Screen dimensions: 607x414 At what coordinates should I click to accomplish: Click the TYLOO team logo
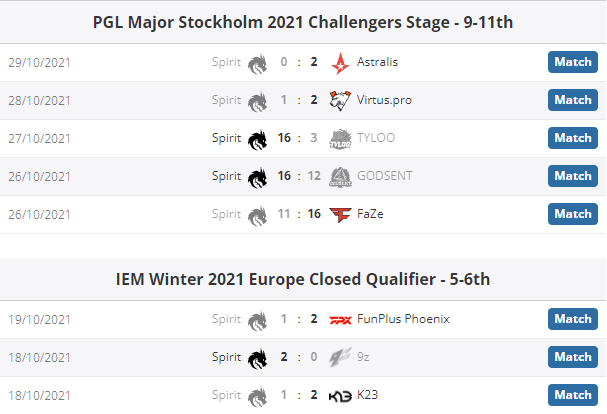point(340,139)
